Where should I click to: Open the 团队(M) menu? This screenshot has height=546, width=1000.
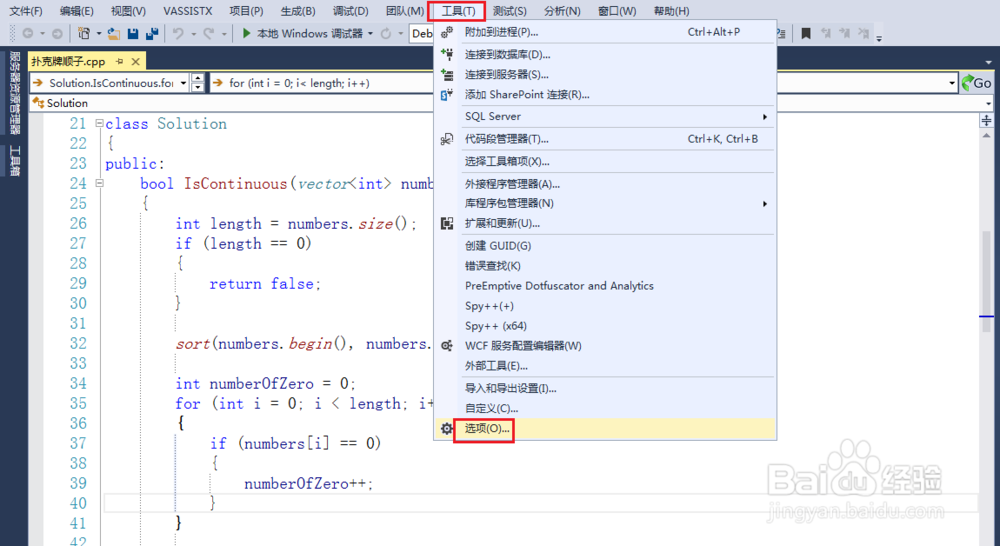coord(405,11)
